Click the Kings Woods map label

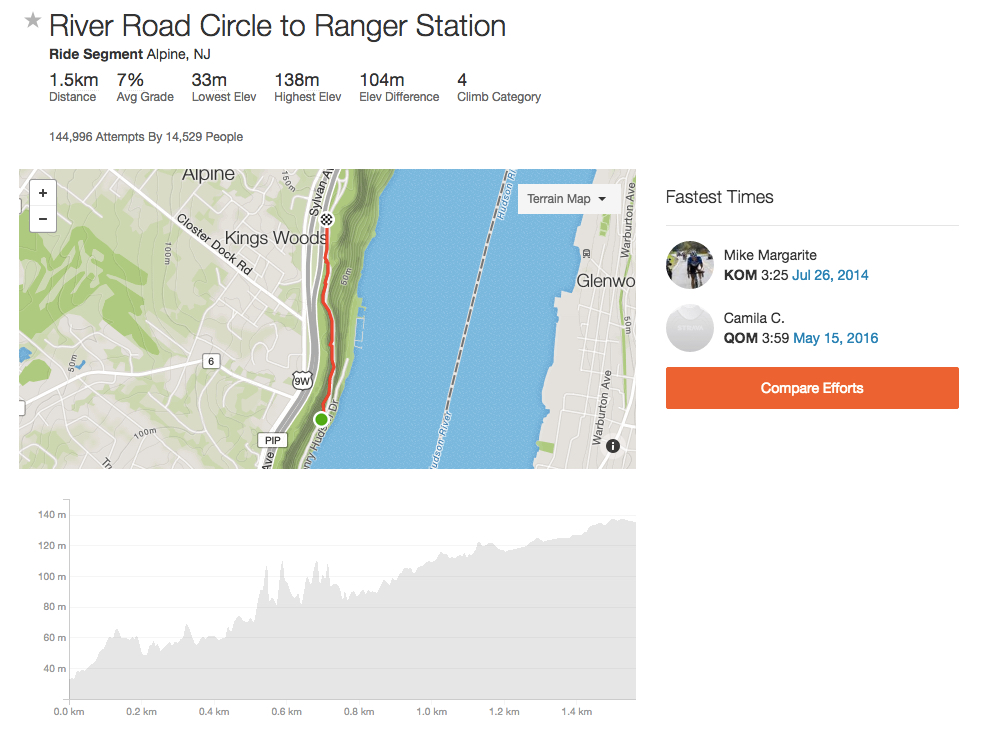tap(275, 238)
